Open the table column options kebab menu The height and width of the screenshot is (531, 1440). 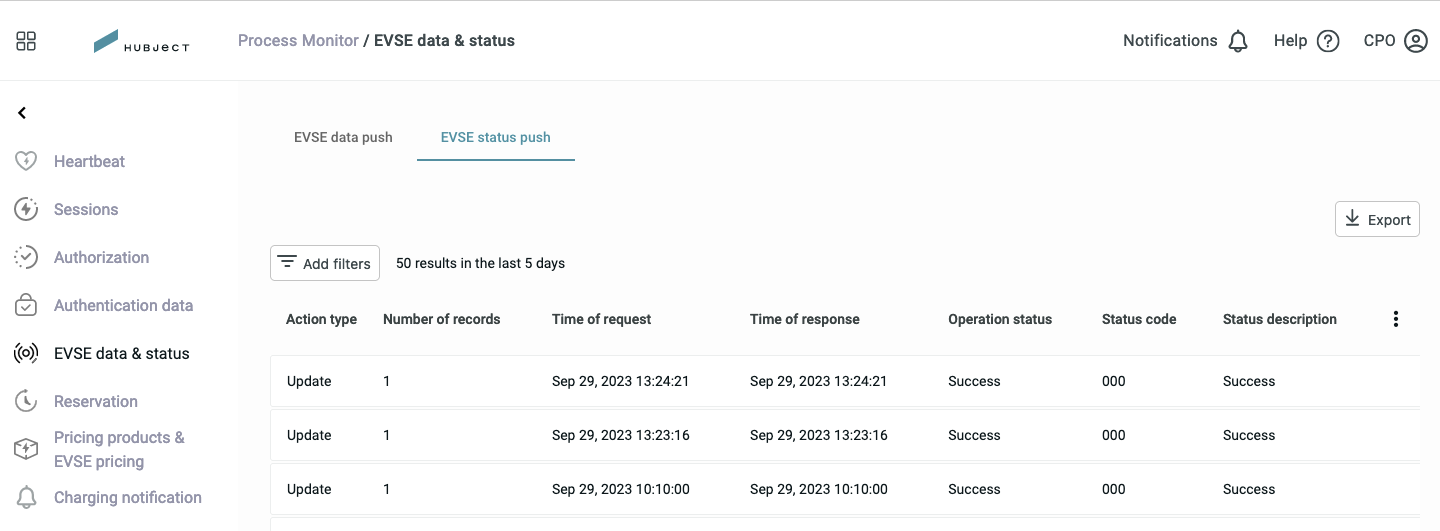1396,319
